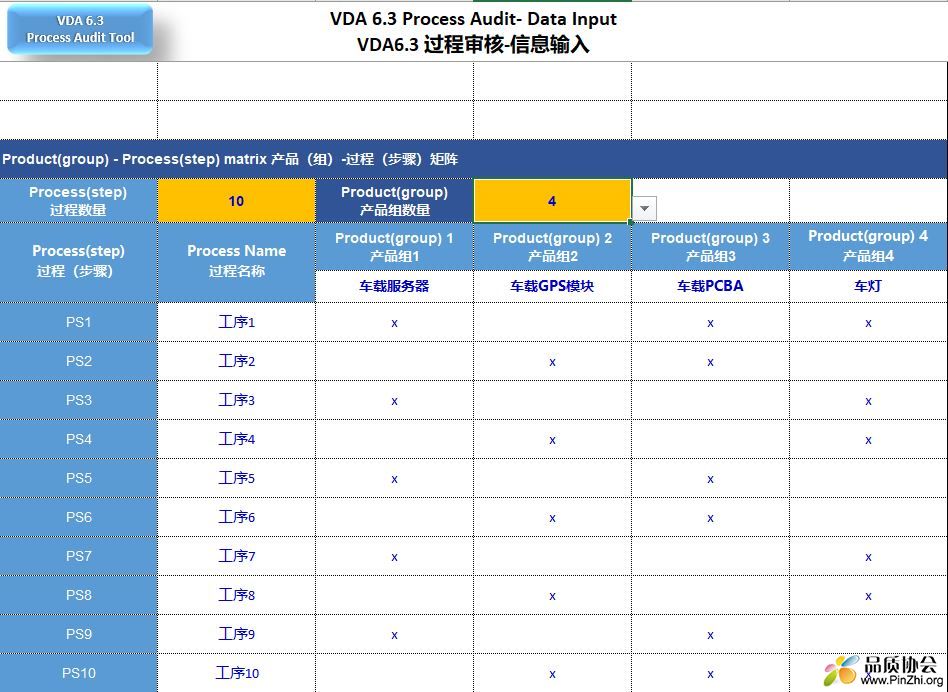The height and width of the screenshot is (692, 948).
Task: Click the Product(group) - Process(step) matrix banner
Action: [x=474, y=159]
